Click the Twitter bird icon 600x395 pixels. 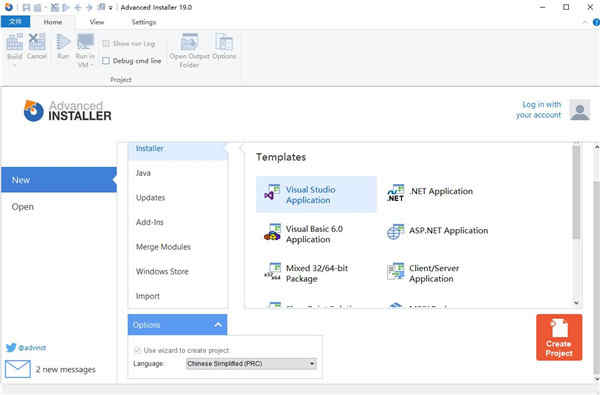coord(11,347)
